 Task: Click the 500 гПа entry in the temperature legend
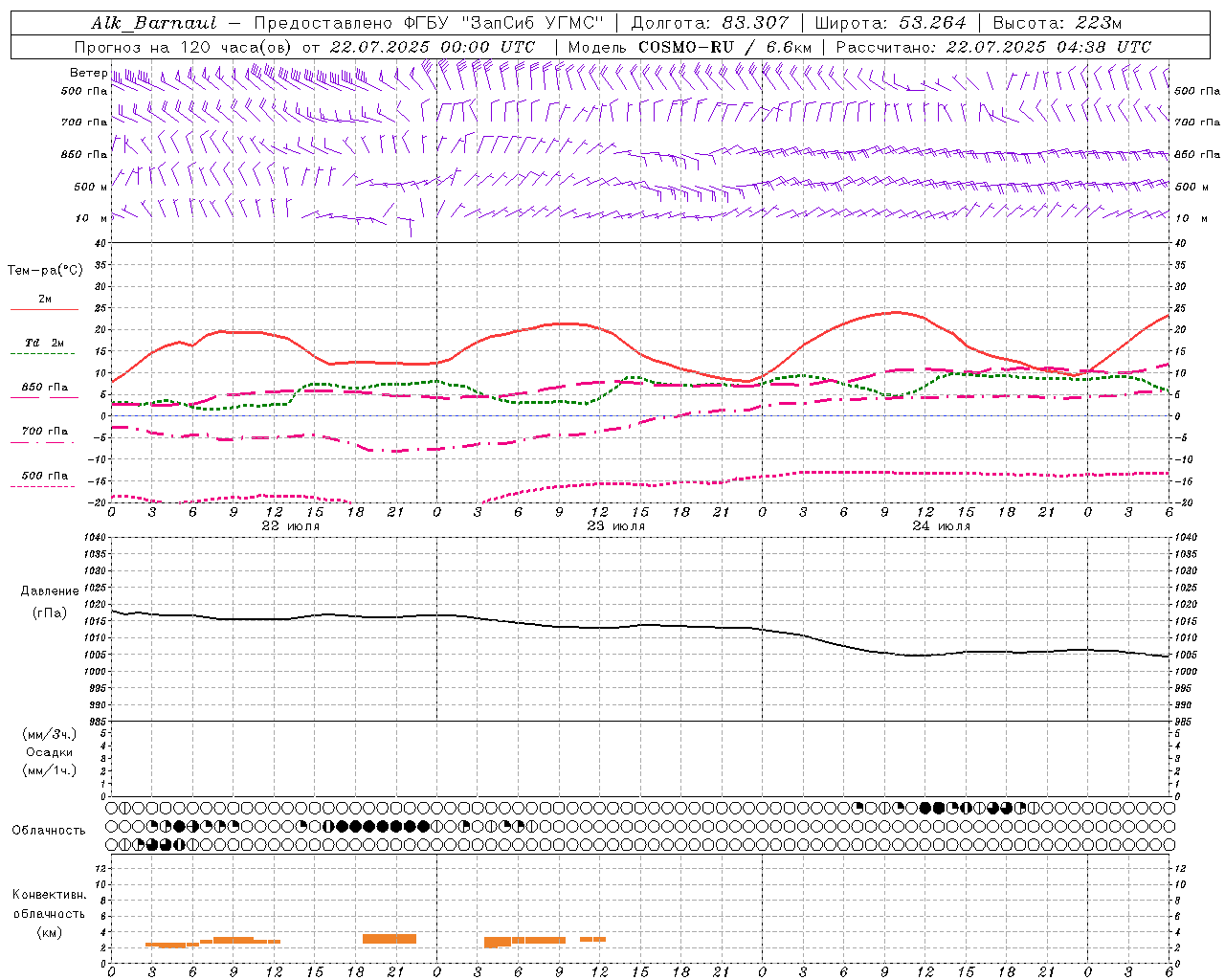coord(44,476)
